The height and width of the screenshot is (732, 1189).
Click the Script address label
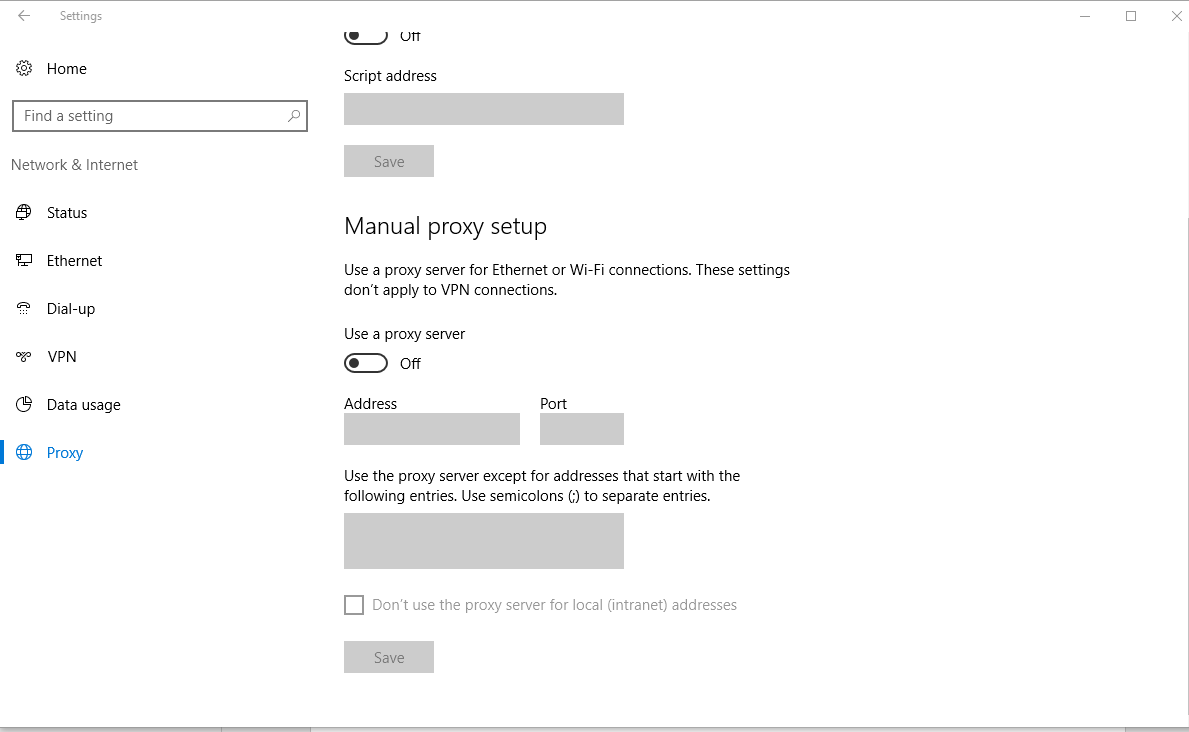pos(390,76)
